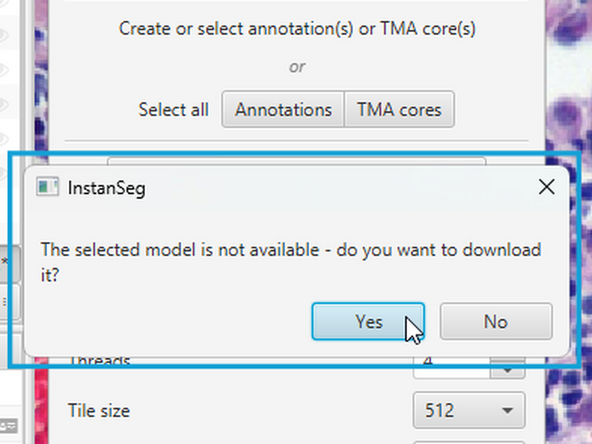Viewport: 592px width, 444px height.
Task: Toggle the second eye icon in left panel
Action: (3, 70)
